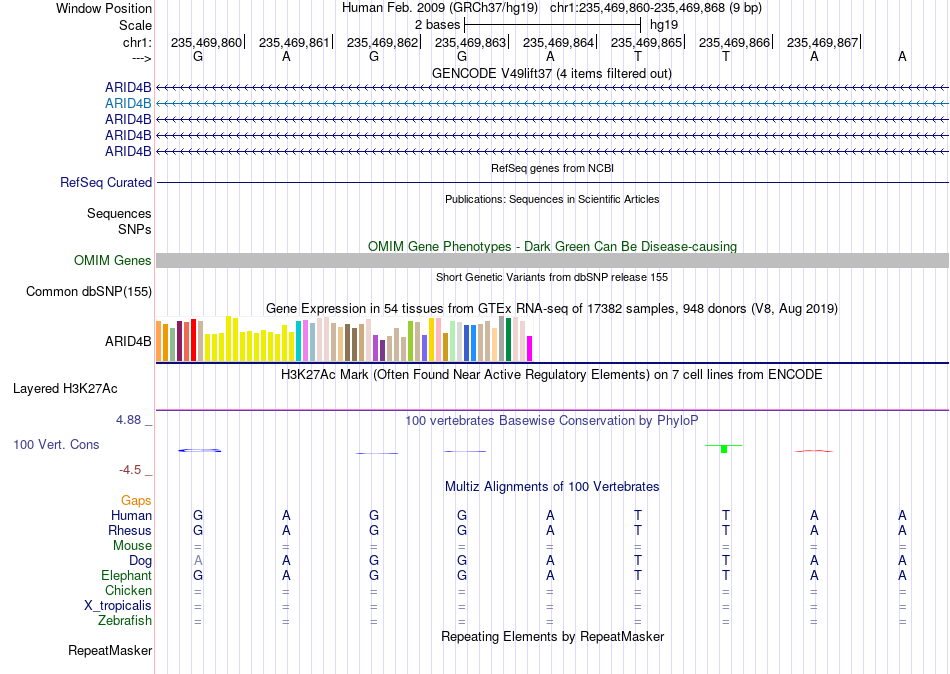
Task: Click the OMIM Genes gray bar
Action: 552,261
